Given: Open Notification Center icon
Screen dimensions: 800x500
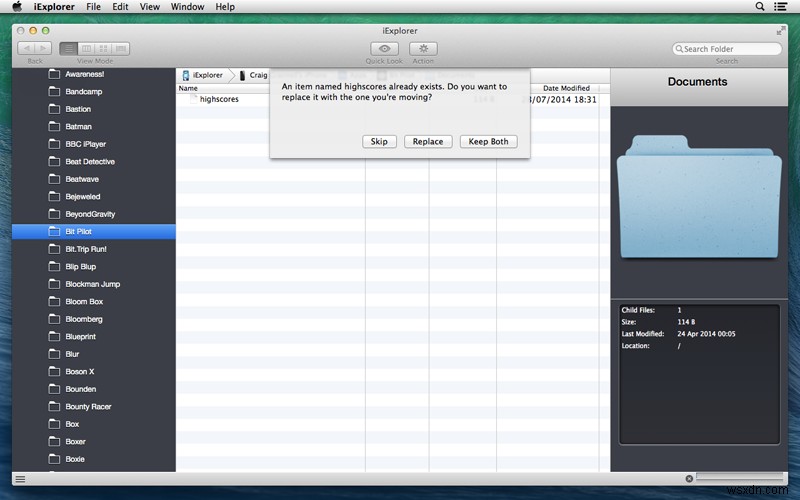Looking at the screenshot, I should (780, 7).
